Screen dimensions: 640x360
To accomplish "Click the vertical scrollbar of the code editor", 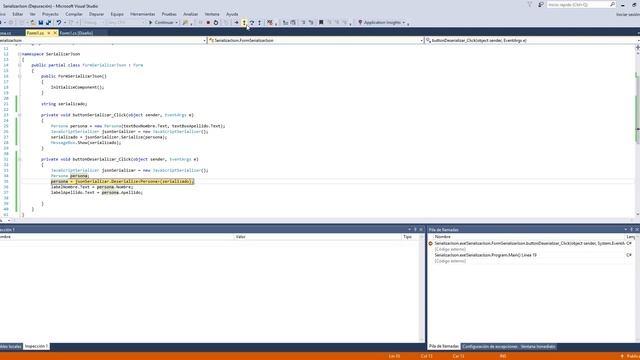I will [637, 131].
